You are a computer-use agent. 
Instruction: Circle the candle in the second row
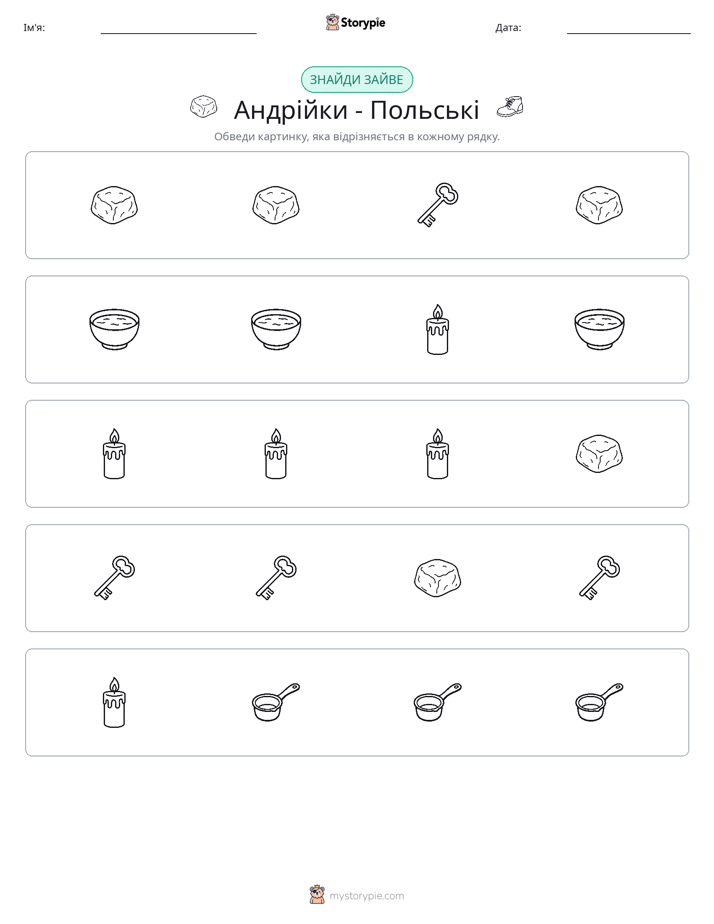(x=438, y=329)
